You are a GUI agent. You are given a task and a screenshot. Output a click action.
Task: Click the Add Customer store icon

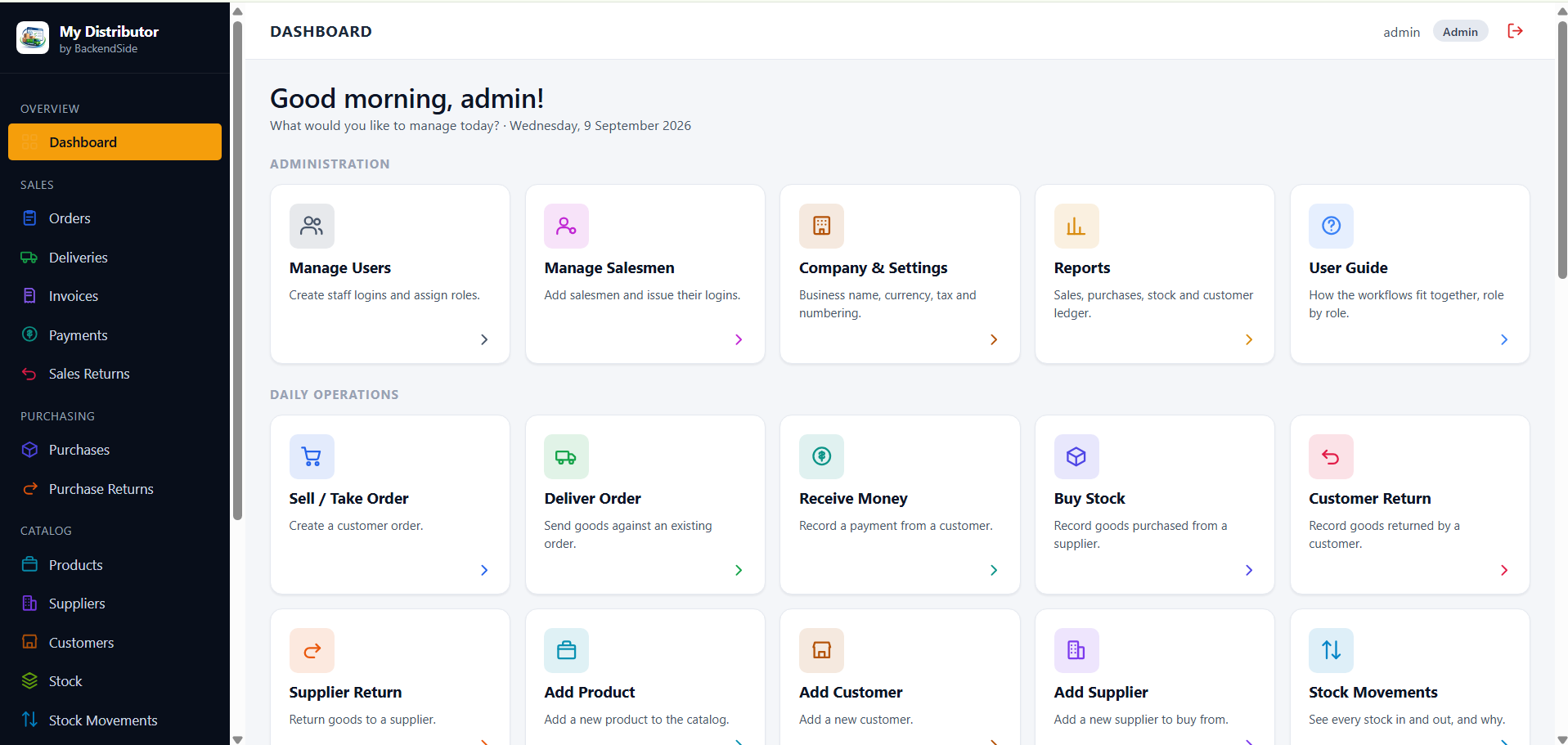(x=821, y=650)
